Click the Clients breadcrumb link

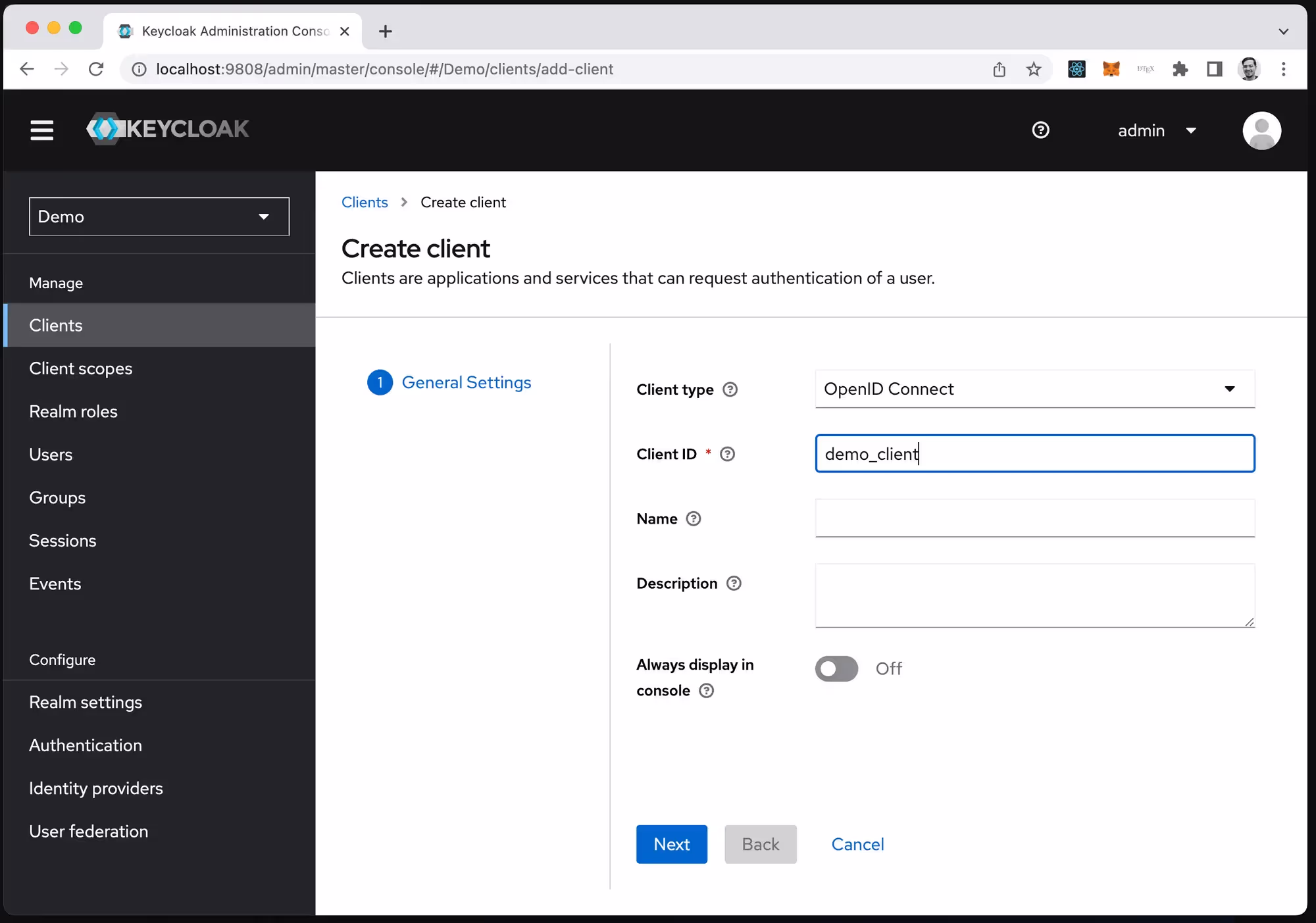(365, 203)
